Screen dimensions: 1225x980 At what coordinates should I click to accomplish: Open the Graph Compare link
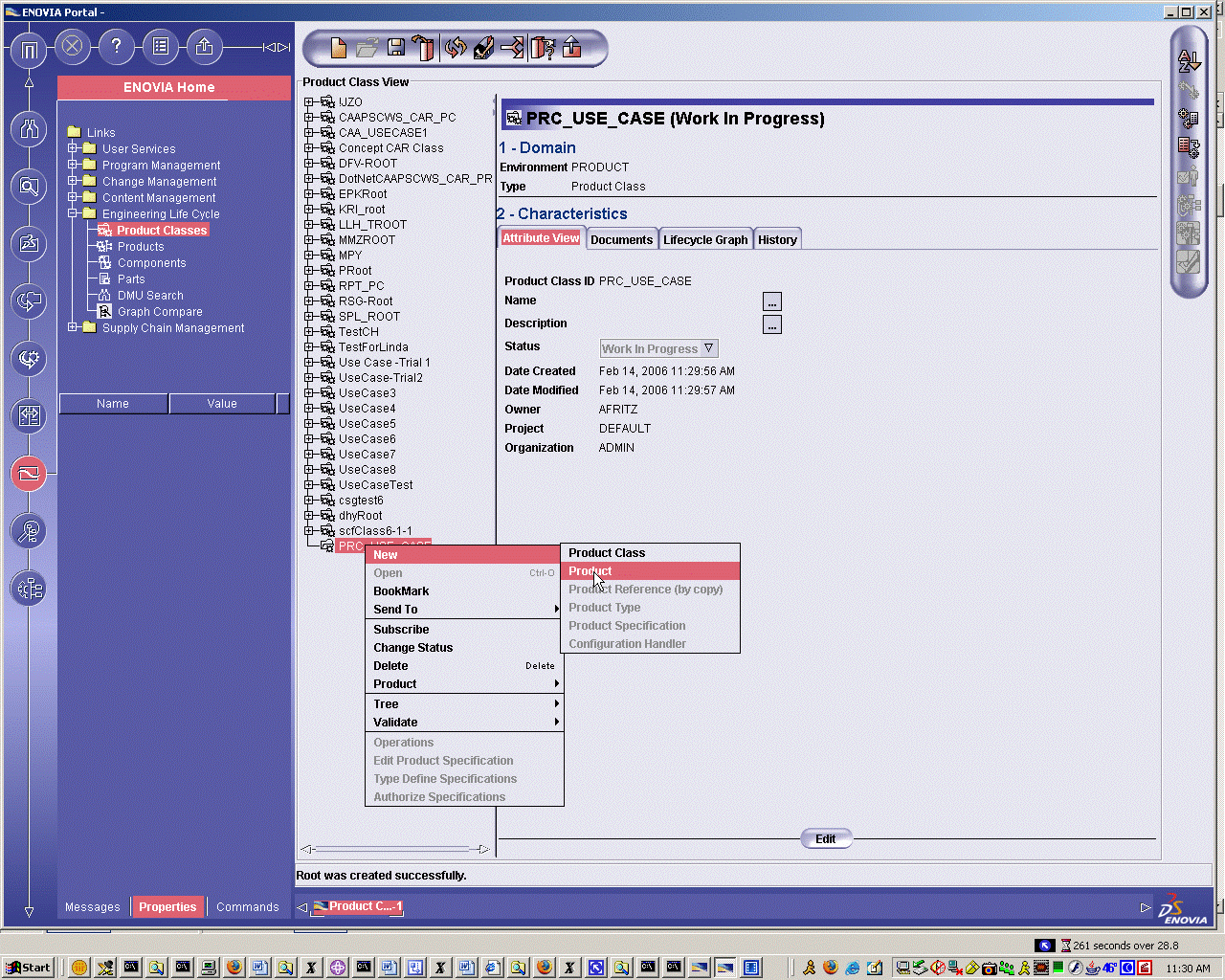point(160,312)
